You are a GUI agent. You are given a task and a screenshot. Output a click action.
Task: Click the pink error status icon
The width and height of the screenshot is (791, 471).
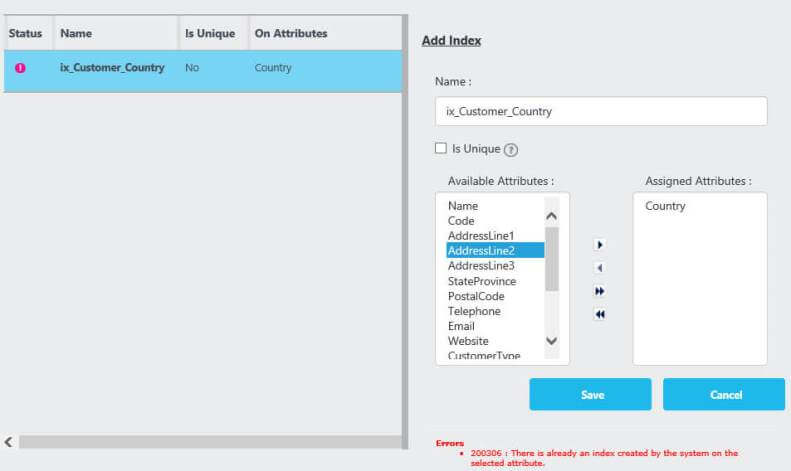(20, 68)
